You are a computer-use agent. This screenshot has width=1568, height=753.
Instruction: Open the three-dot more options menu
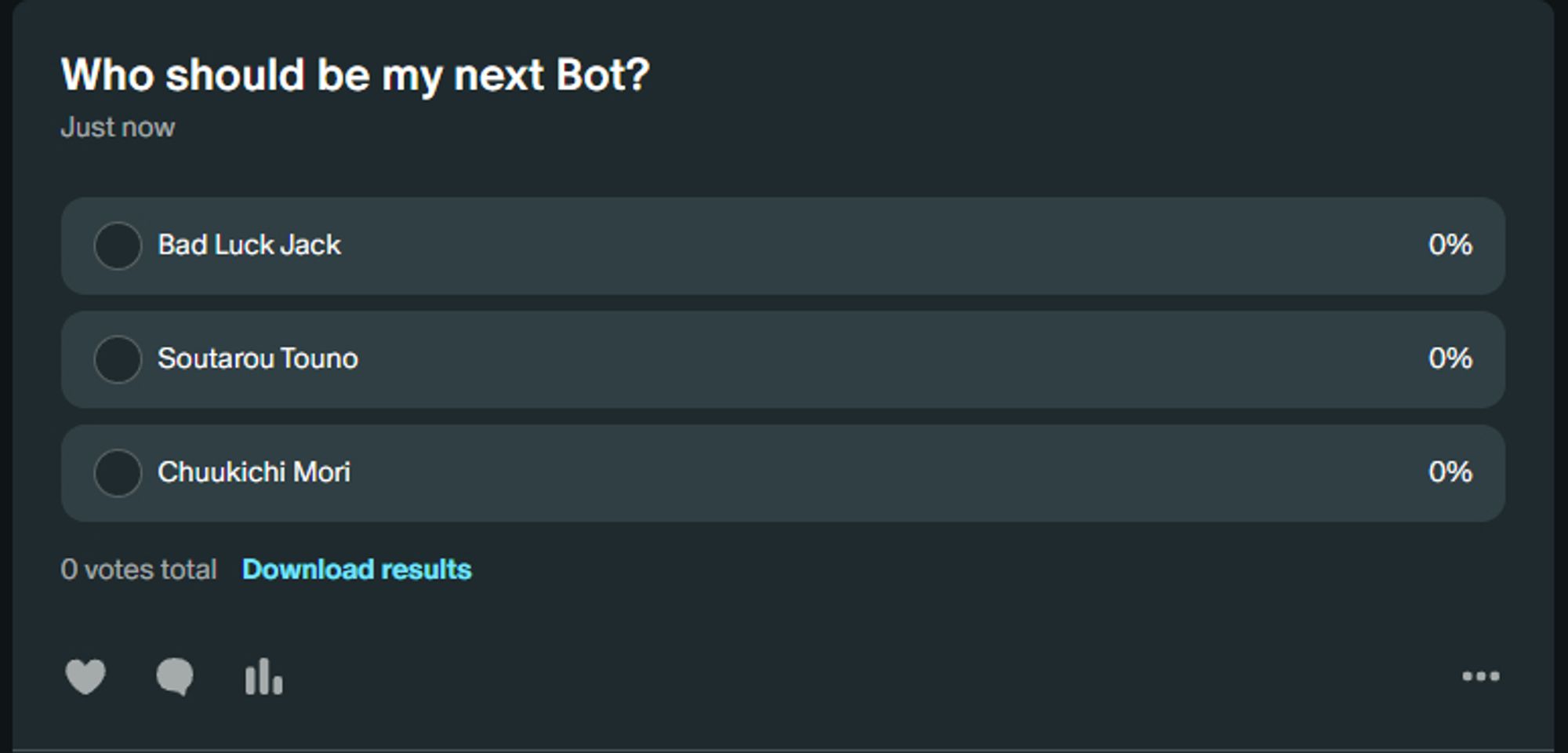pos(1480,676)
